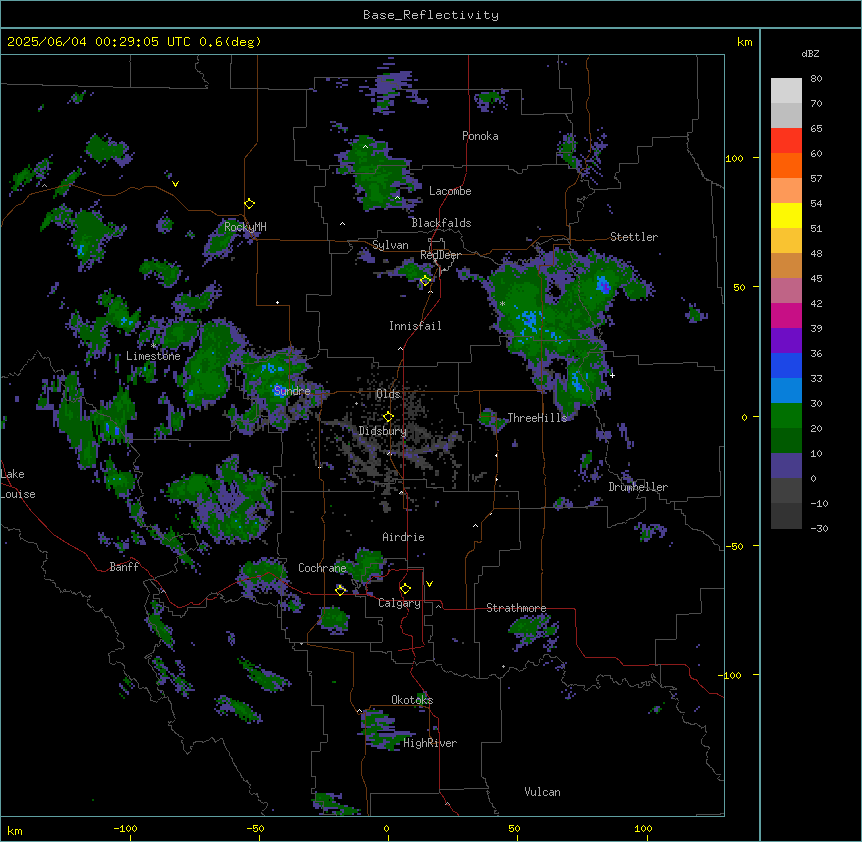Select the red 60-65 dBZ legend swatch
The height and width of the screenshot is (842, 862).
[x=786, y=140]
